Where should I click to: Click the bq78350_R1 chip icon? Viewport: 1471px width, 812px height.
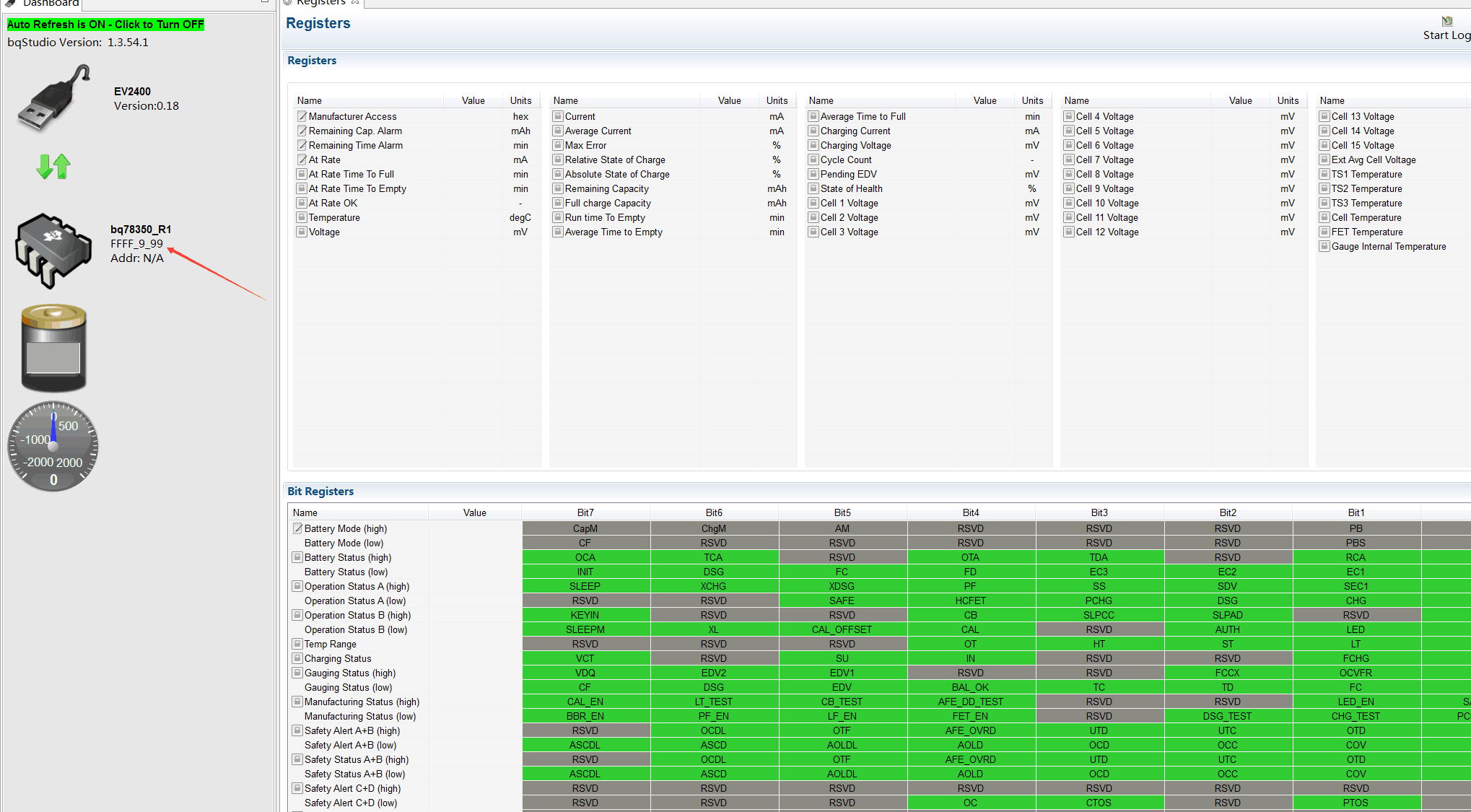click(53, 250)
